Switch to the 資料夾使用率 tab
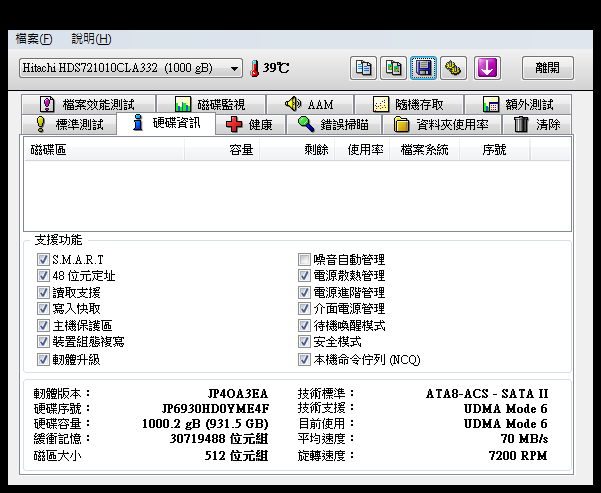The image size is (601, 493). click(442, 124)
